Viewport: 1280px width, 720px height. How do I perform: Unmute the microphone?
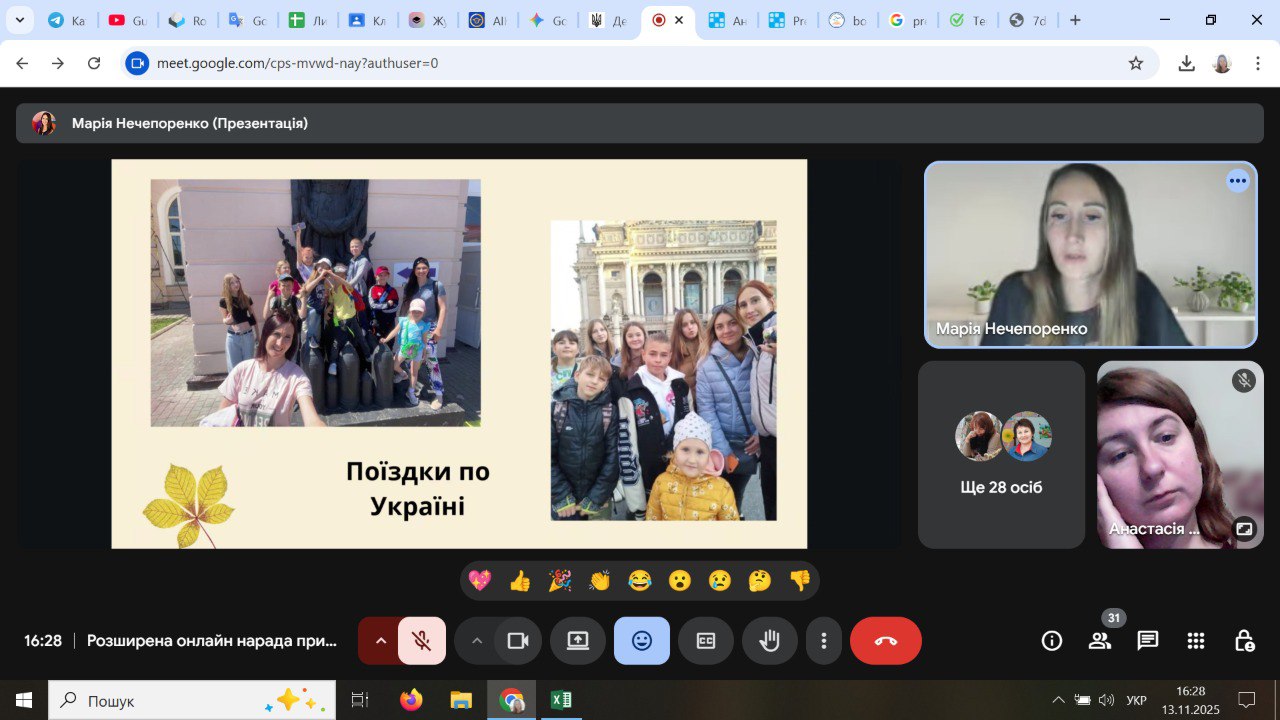pyautogui.click(x=422, y=641)
